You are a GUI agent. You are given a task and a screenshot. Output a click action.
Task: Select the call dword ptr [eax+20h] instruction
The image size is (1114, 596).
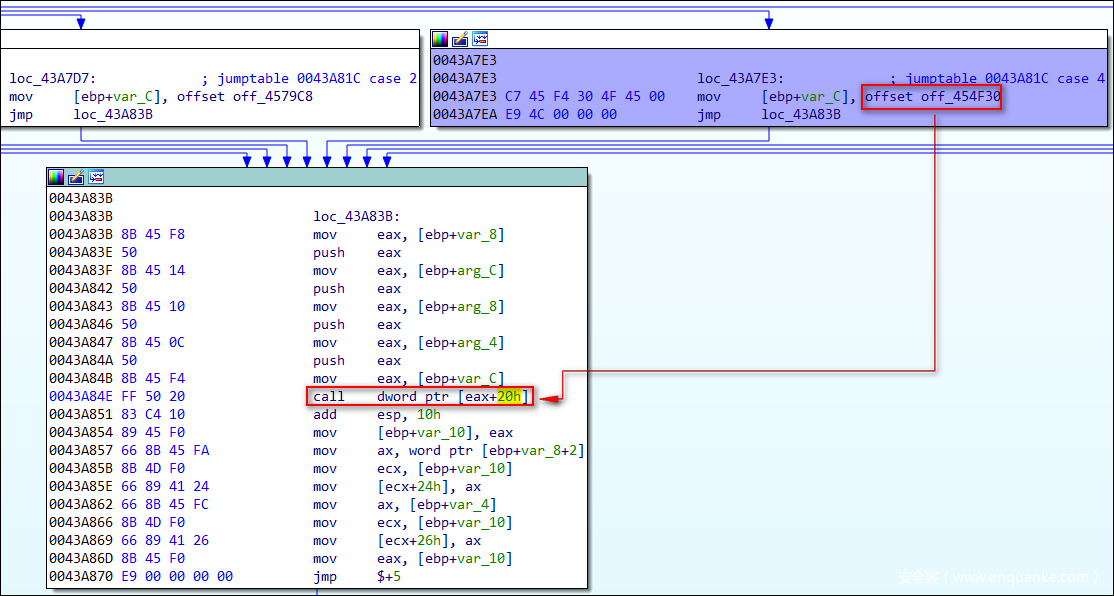tap(421, 397)
